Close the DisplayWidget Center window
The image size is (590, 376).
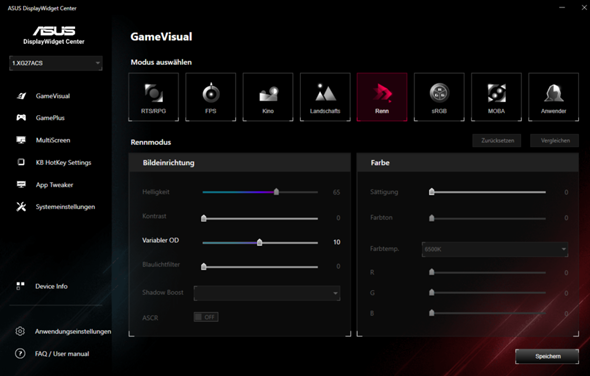pyautogui.click(x=584, y=8)
